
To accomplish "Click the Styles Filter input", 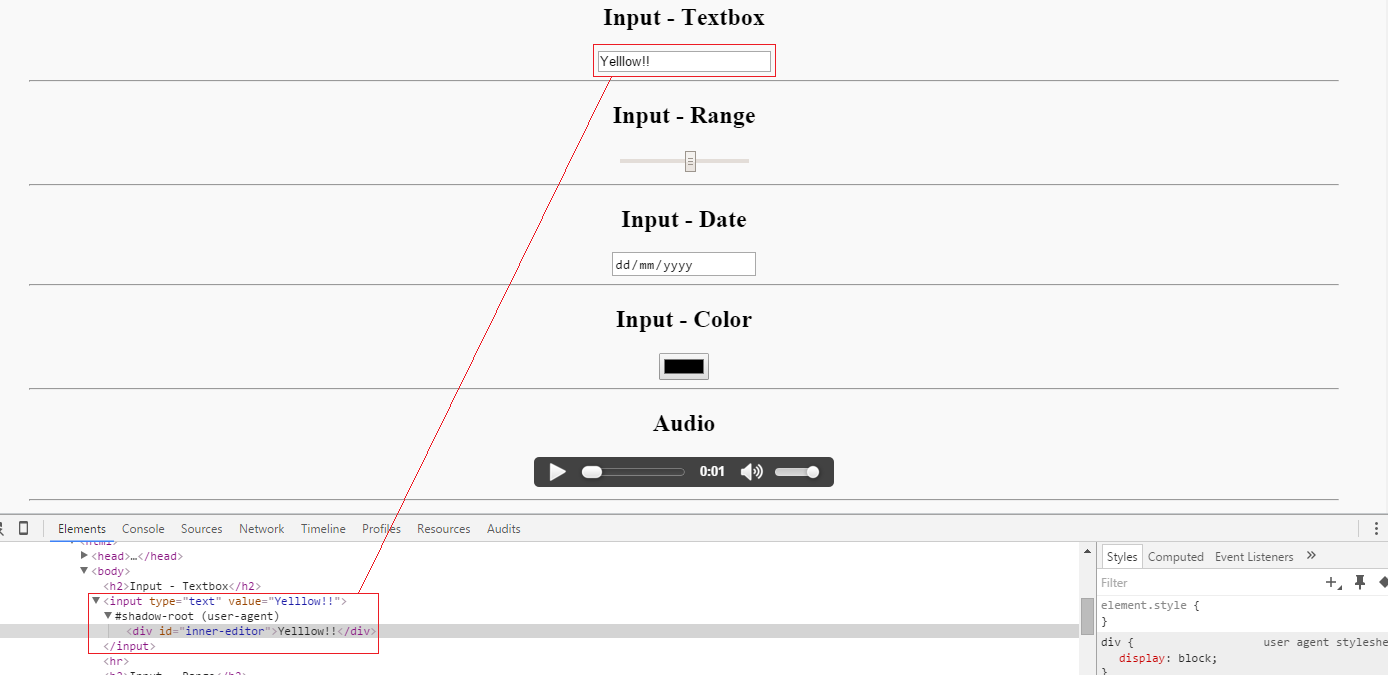I will 1210,582.
